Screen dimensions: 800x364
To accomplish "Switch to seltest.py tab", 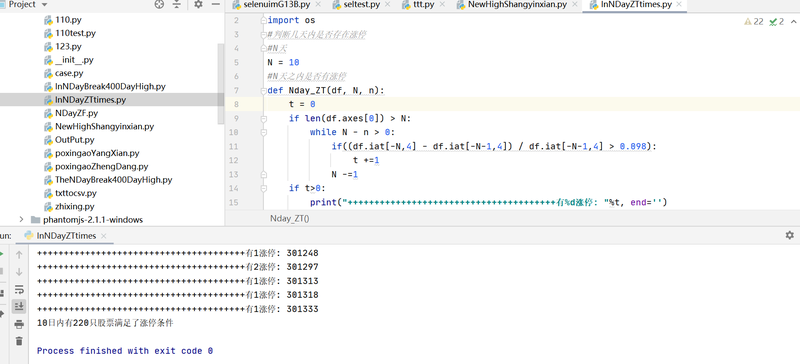I will pyautogui.click(x=361, y=5).
